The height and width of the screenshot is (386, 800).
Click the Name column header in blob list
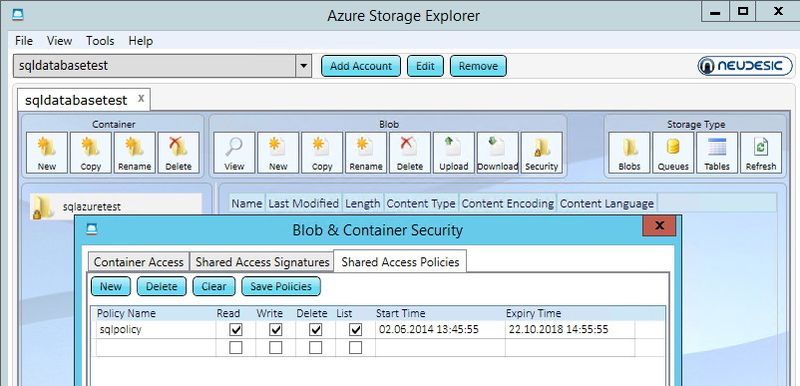246,203
